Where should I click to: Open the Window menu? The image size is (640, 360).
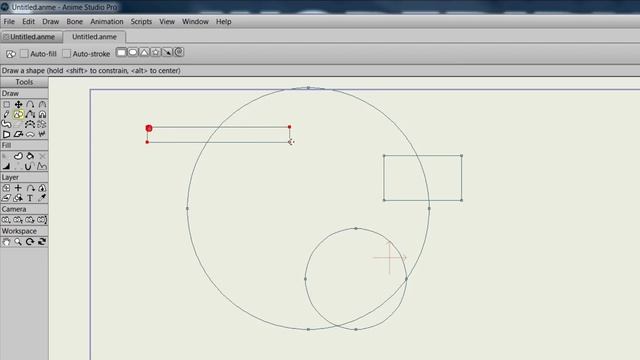195,22
